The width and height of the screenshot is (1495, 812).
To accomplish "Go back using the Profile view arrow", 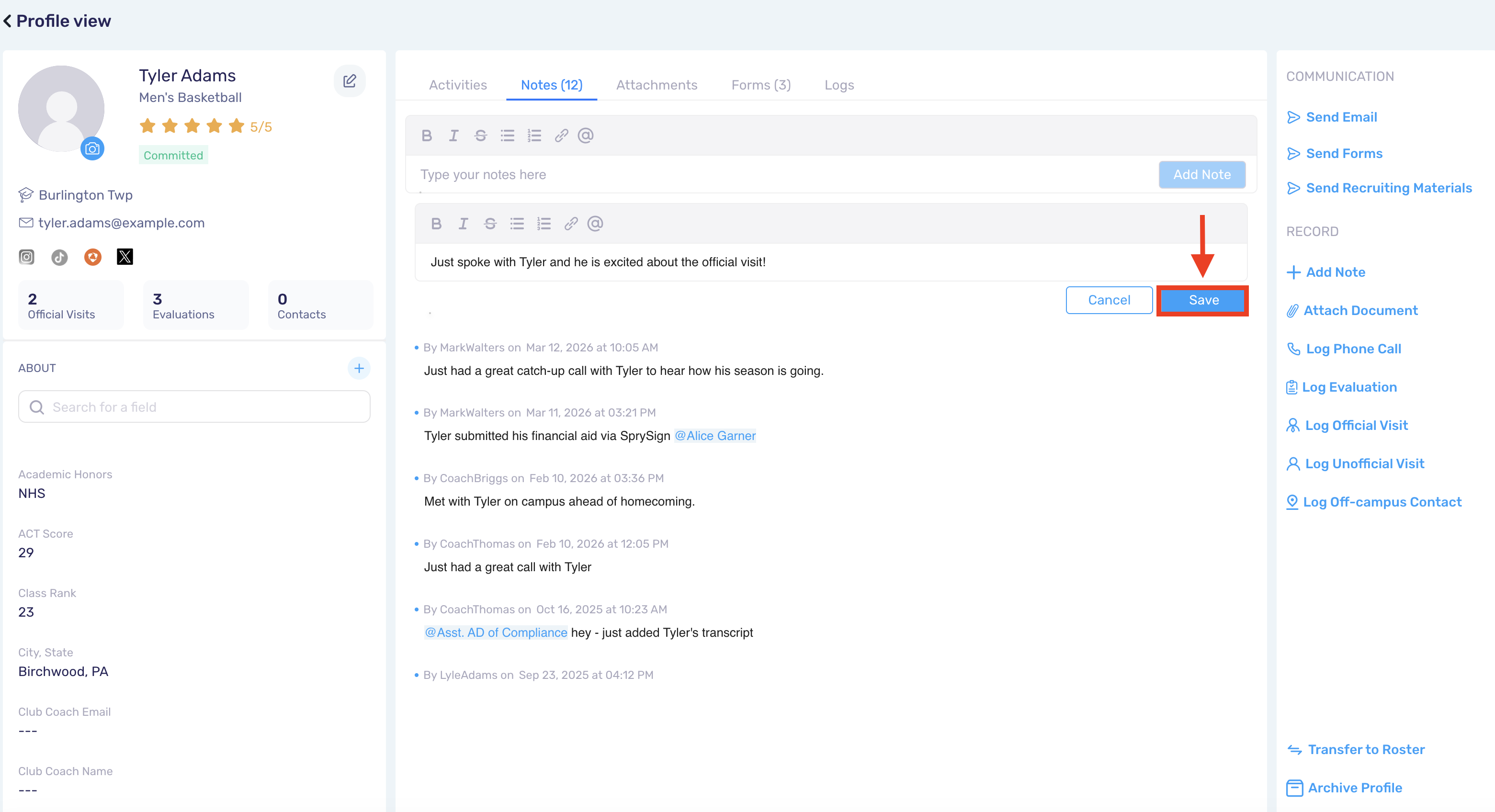I will point(8,21).
